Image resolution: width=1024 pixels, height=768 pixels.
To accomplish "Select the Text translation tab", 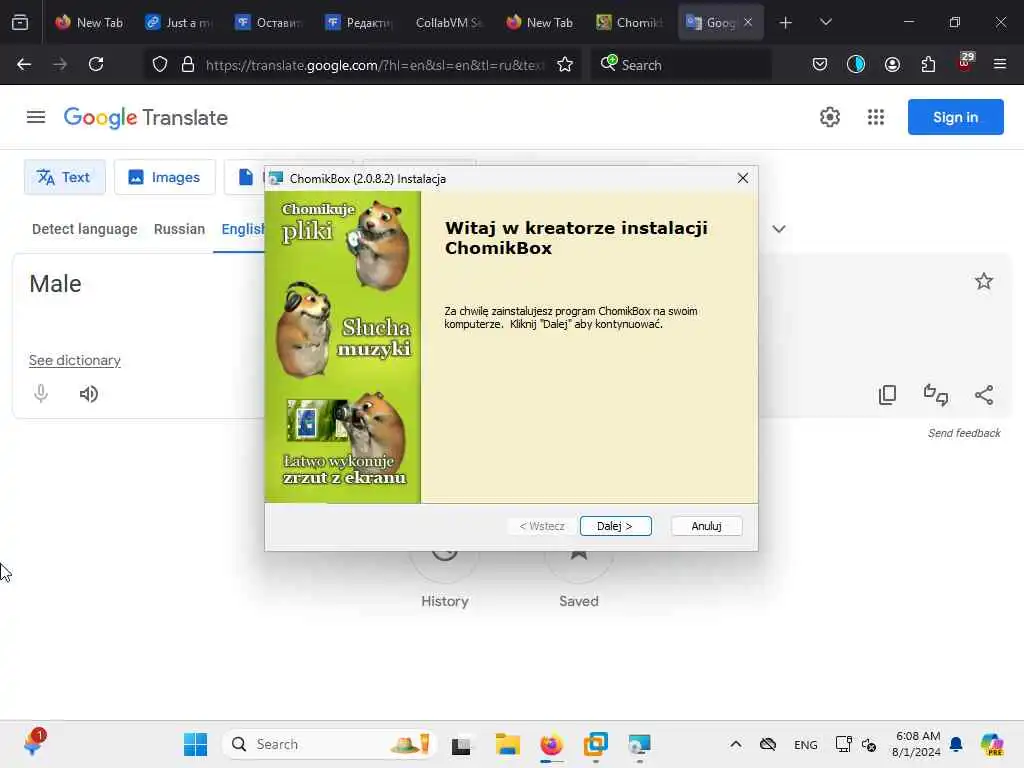I will (64, 177).
